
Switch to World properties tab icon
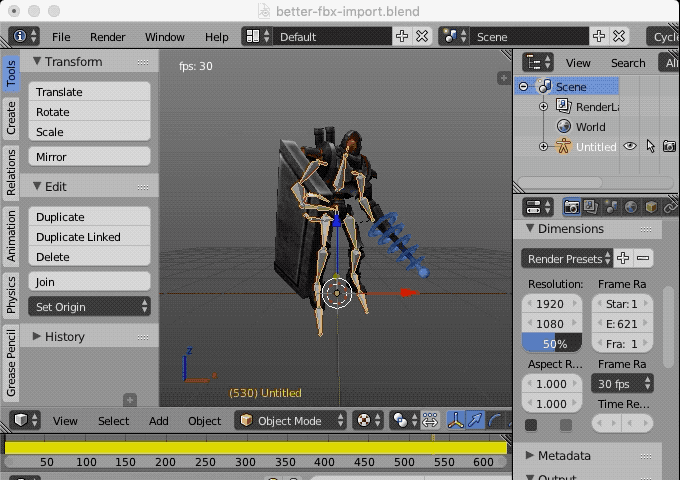[x=631, y=207]
